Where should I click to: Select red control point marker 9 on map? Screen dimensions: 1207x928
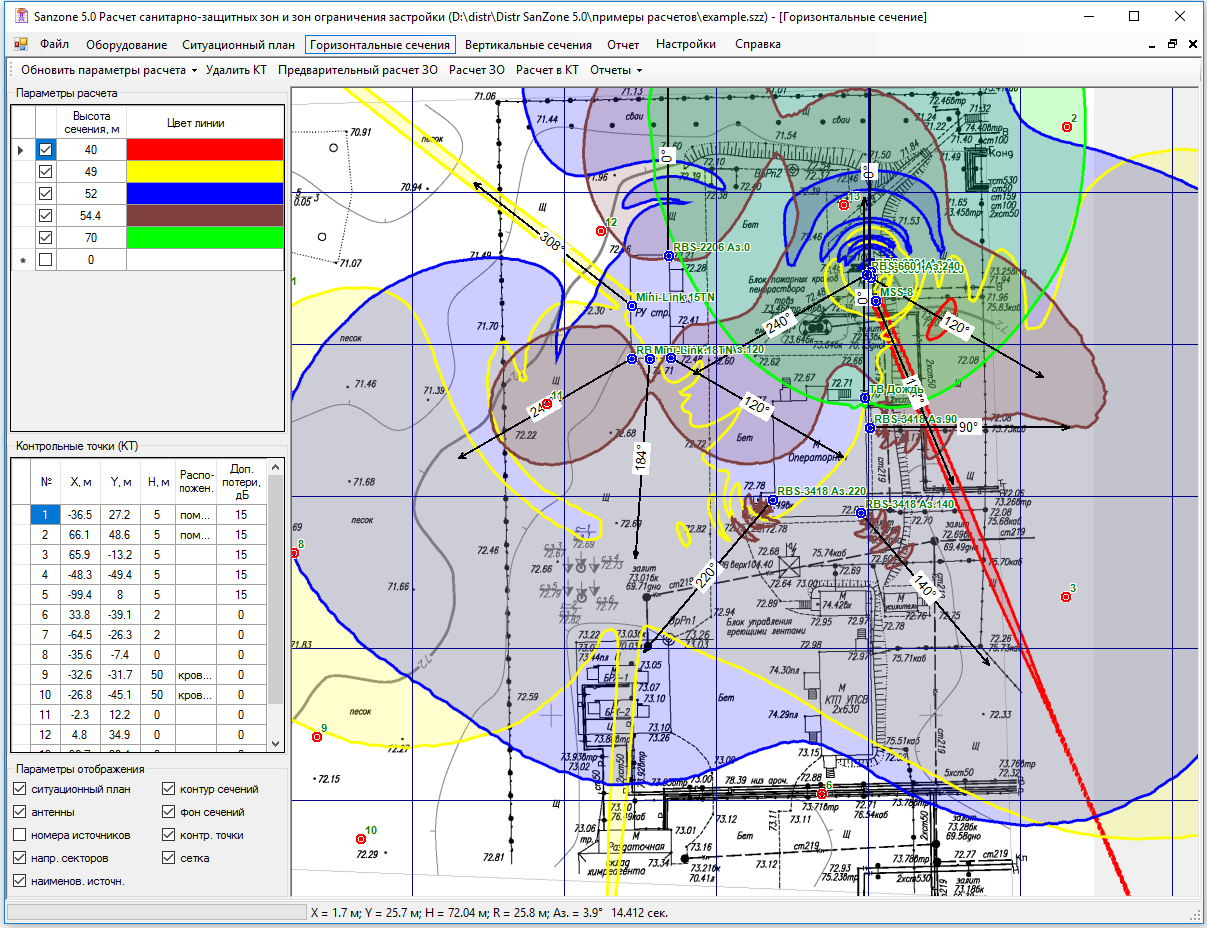point(316,737)
